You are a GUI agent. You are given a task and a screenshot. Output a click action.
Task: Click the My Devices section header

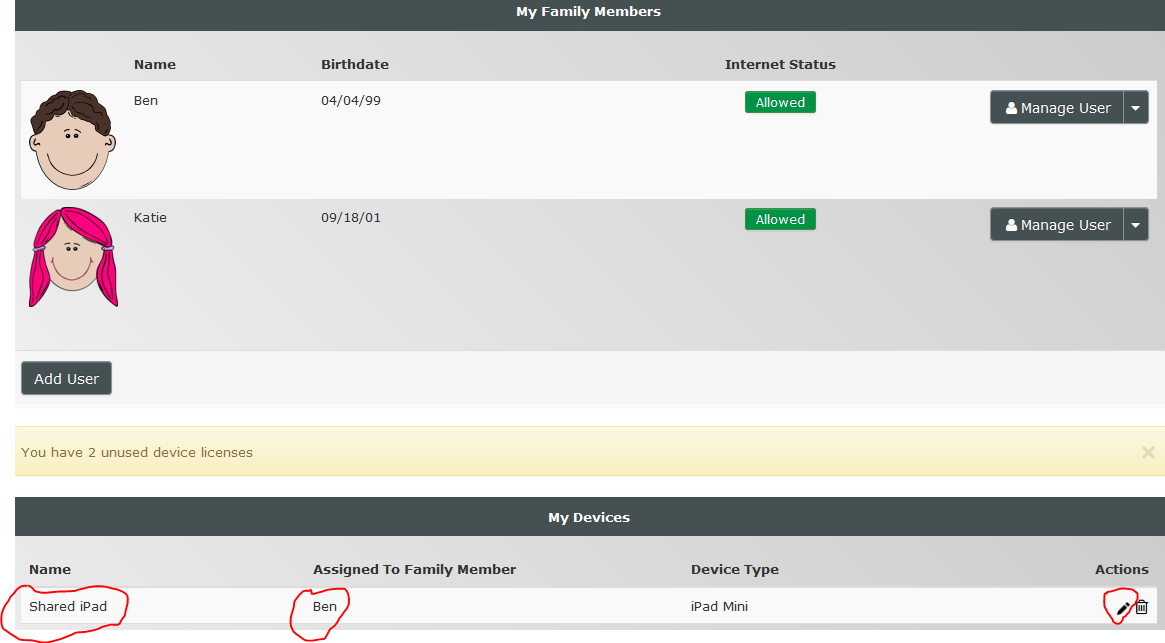(x=588, y=517)
